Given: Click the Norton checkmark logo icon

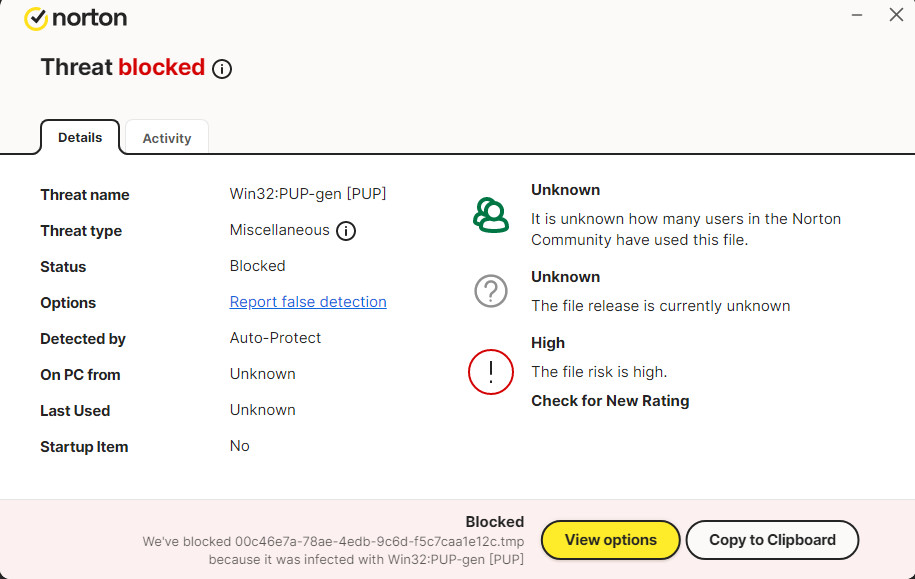Looking at the screenshot, I should point(36,19).
